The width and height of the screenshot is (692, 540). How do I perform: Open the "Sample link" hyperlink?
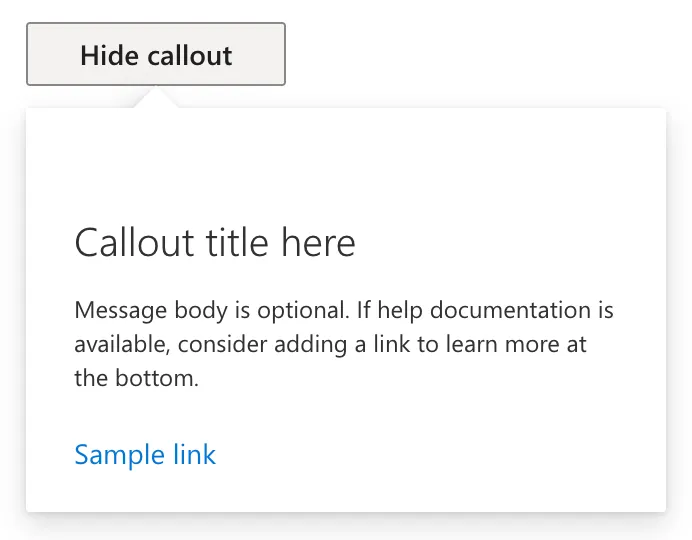pyautogui.click(x=145, y=455)
